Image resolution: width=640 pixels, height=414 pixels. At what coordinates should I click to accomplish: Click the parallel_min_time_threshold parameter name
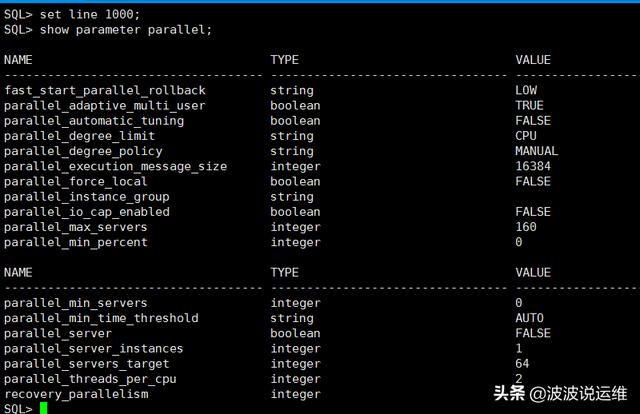pyautogui.click(x=101, y=318)
